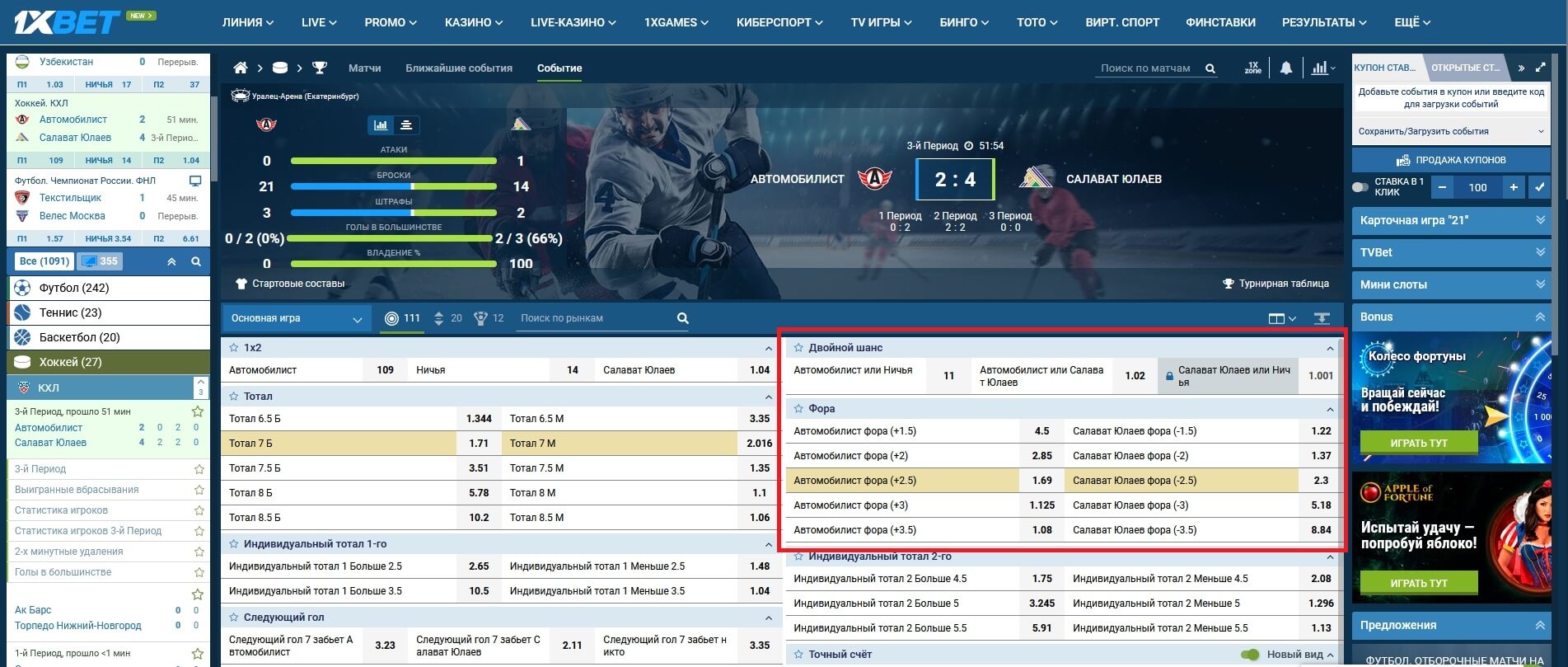
Task: Open notifications bell icon
Action: pyautogui.click(x=1285, y=68)
